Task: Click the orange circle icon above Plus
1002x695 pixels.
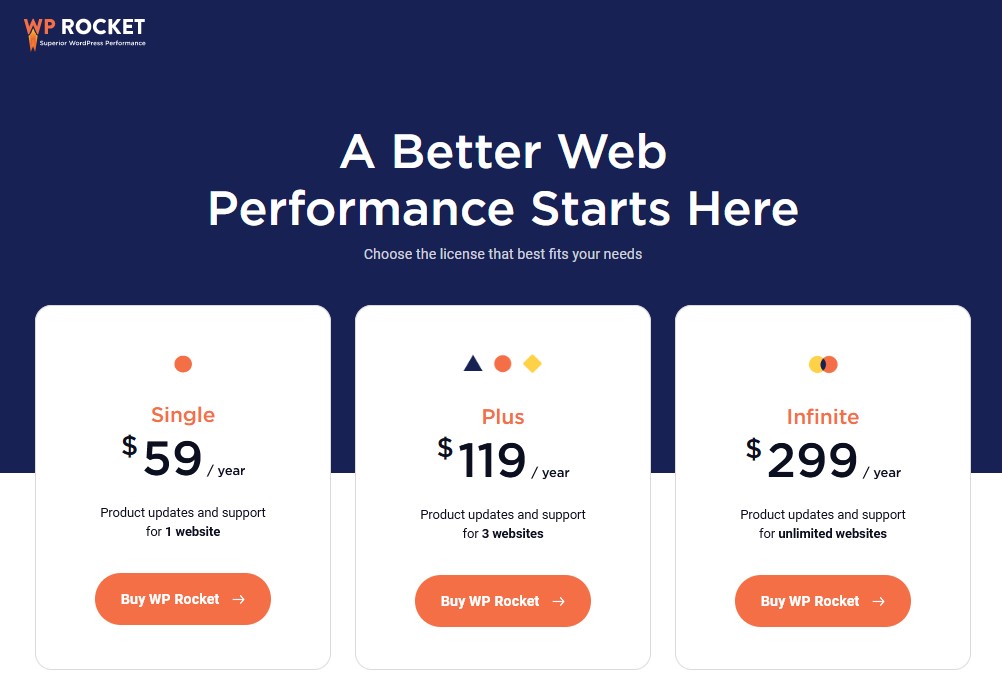Action: pos(503,363)
